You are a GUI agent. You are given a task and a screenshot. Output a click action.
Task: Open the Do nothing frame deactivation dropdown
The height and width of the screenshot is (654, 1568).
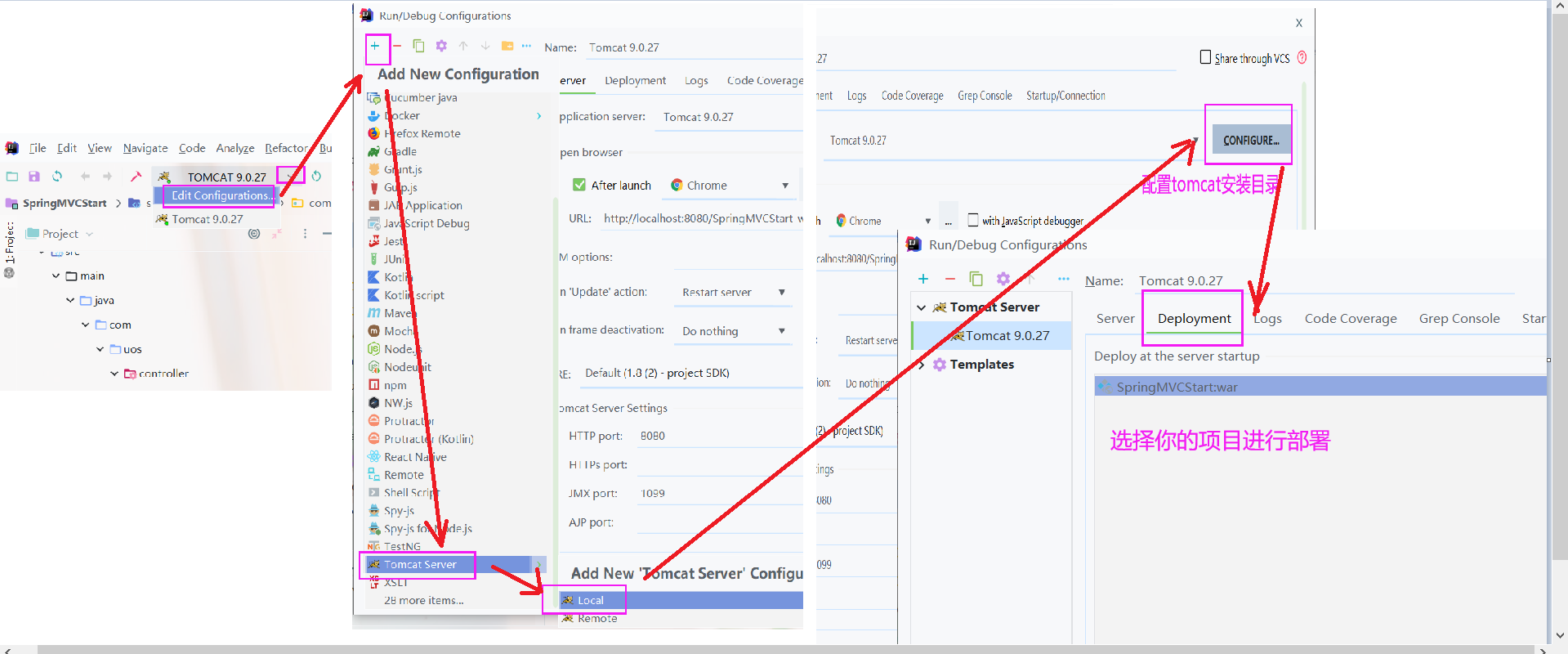[782, 331]
